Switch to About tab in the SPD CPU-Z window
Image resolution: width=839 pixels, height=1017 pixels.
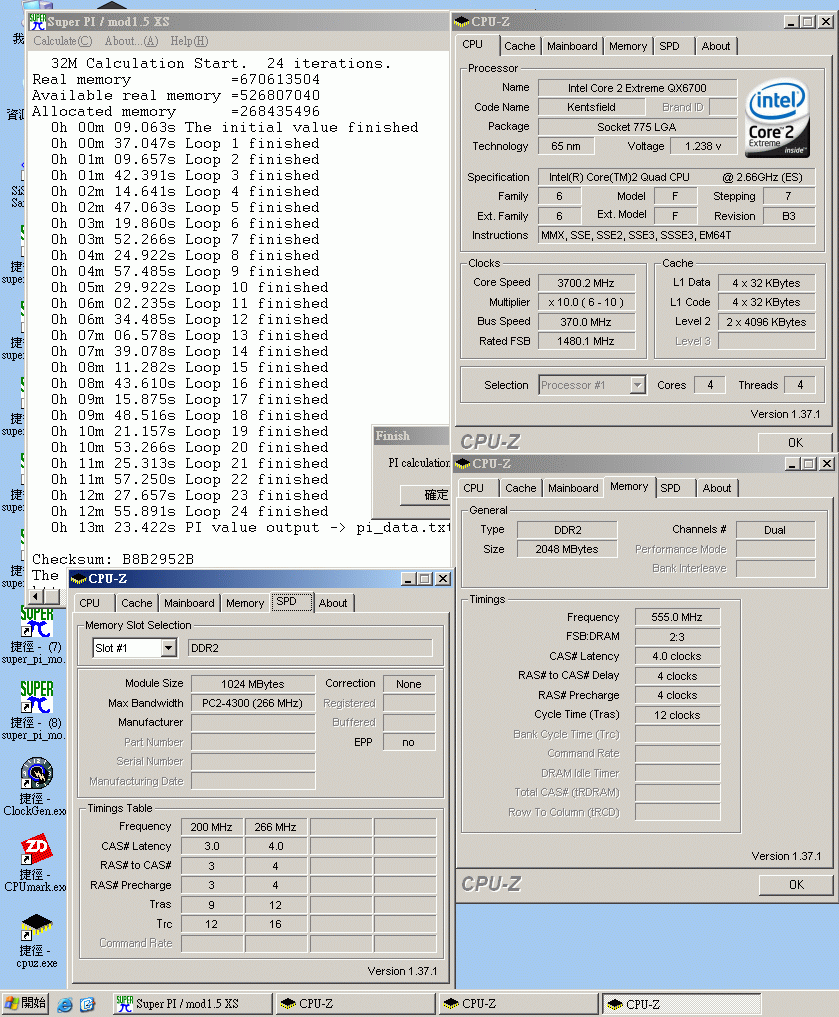point(333,603)
